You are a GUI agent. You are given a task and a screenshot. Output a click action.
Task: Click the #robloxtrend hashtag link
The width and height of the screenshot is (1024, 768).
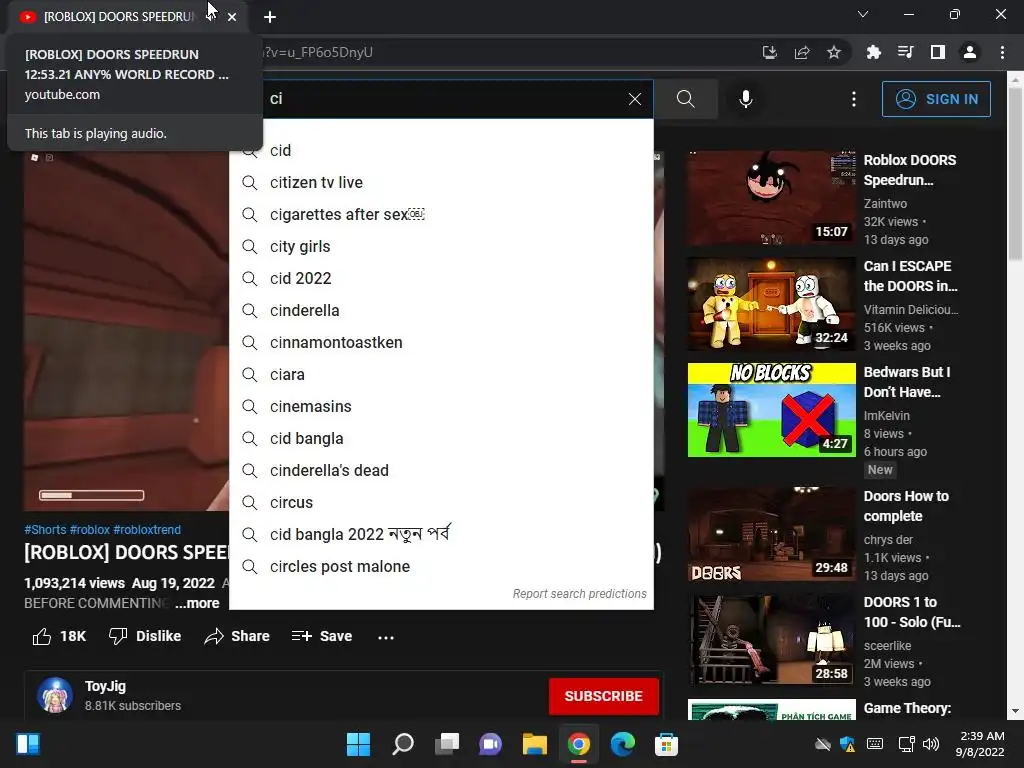(147, 530)
